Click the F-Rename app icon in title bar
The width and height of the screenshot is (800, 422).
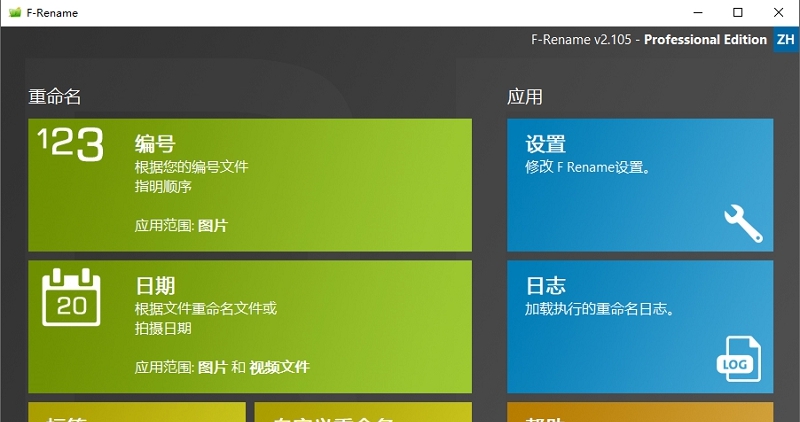(15, 13)
